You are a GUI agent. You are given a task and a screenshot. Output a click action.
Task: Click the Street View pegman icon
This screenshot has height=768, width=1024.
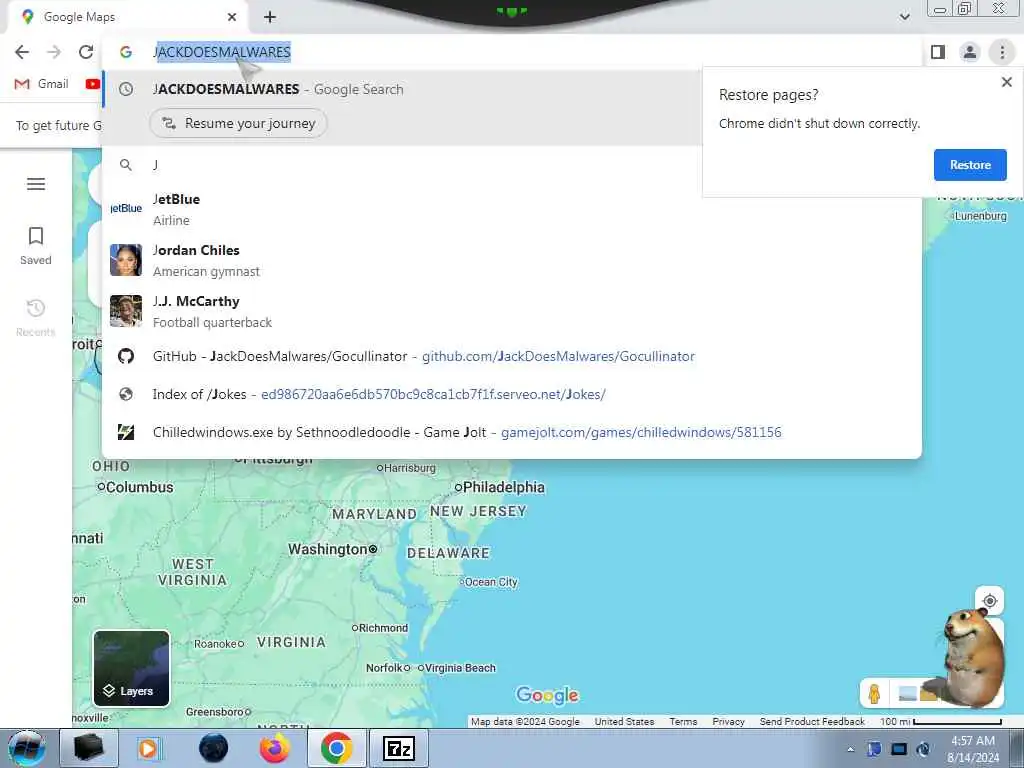click(874, 693)
